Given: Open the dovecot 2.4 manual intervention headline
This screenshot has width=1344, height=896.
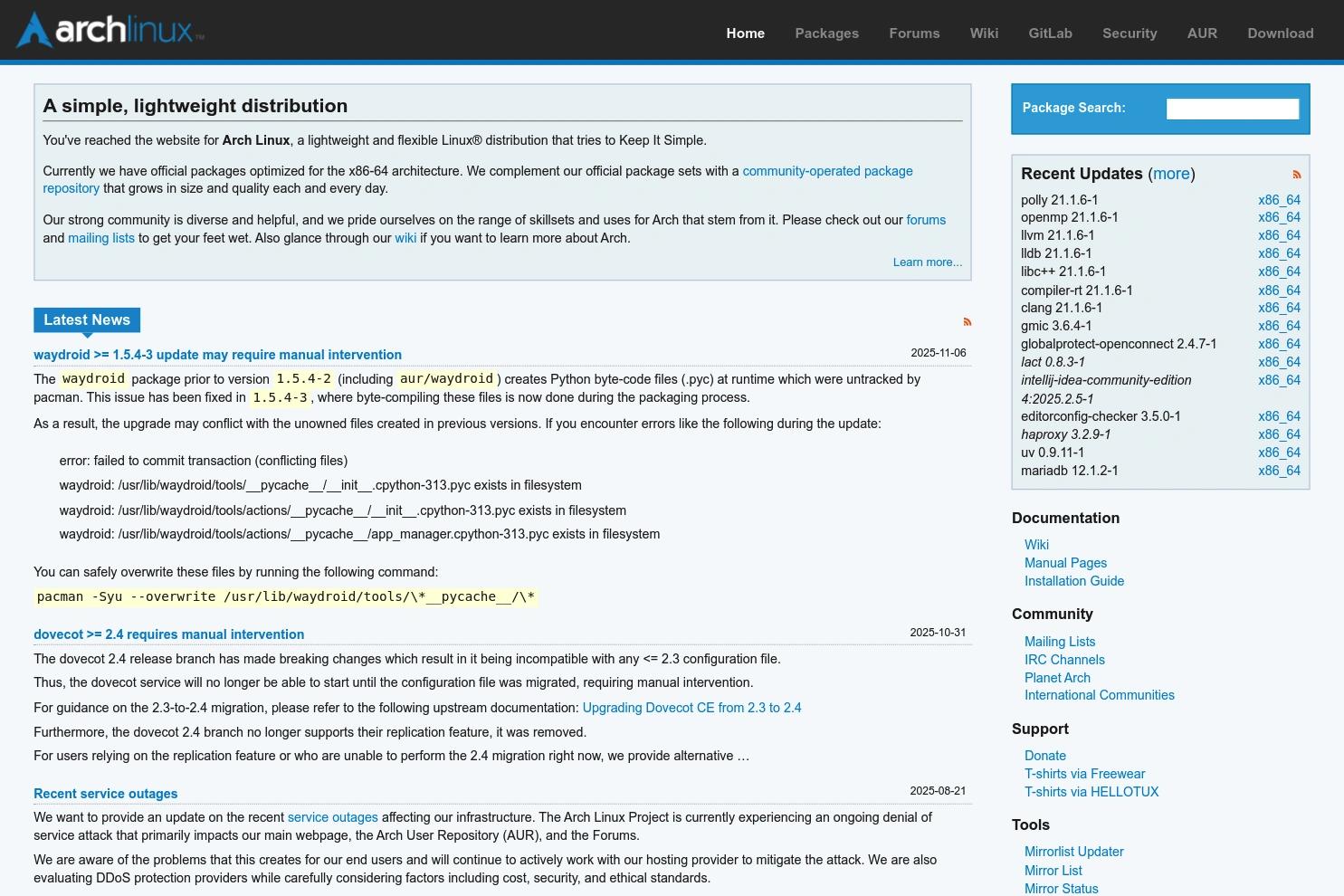Looking at the screenshot, I should pyautogui.click(x=168, y=634).
